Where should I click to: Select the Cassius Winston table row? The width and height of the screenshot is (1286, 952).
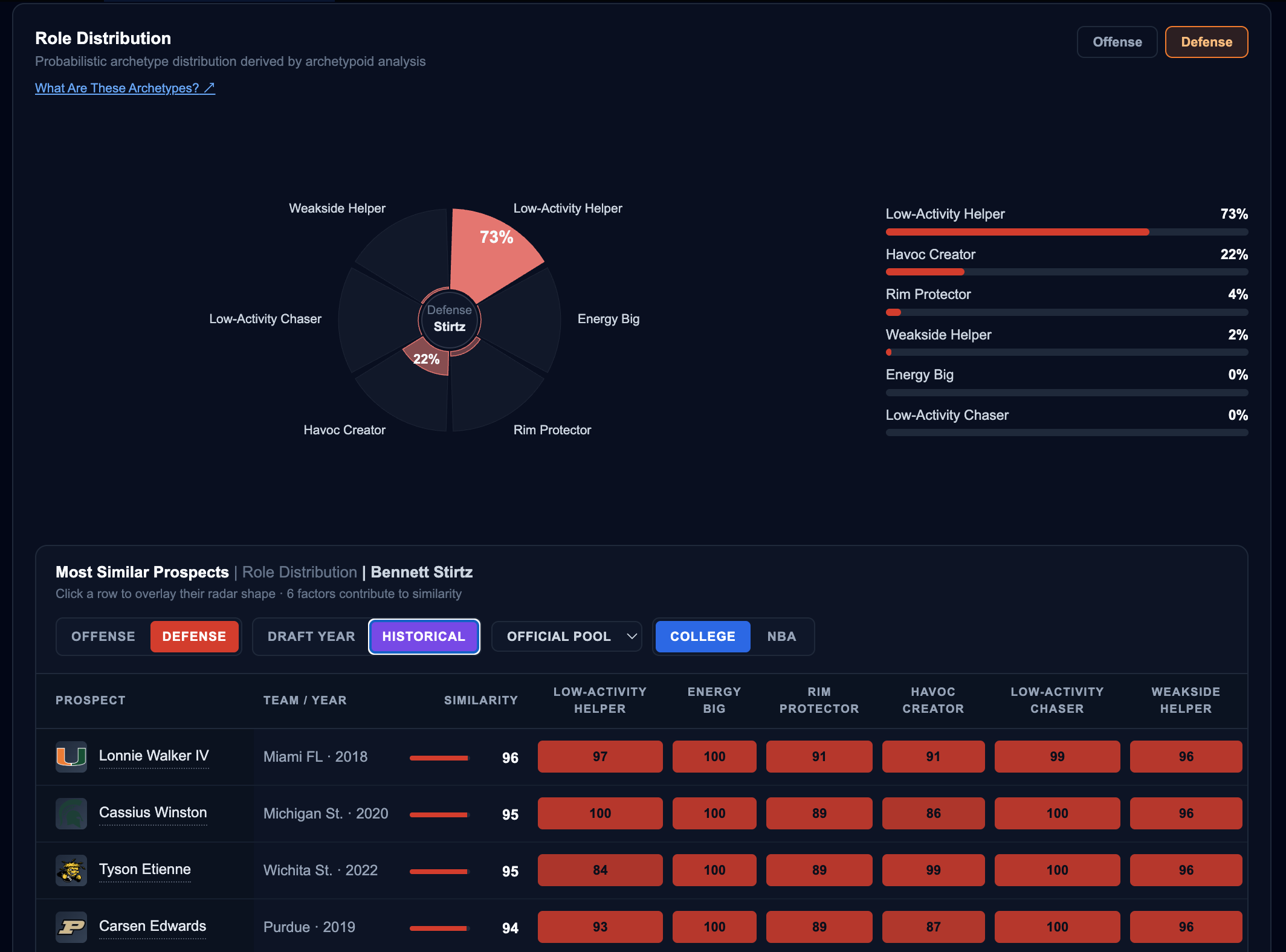pos(642,814)
